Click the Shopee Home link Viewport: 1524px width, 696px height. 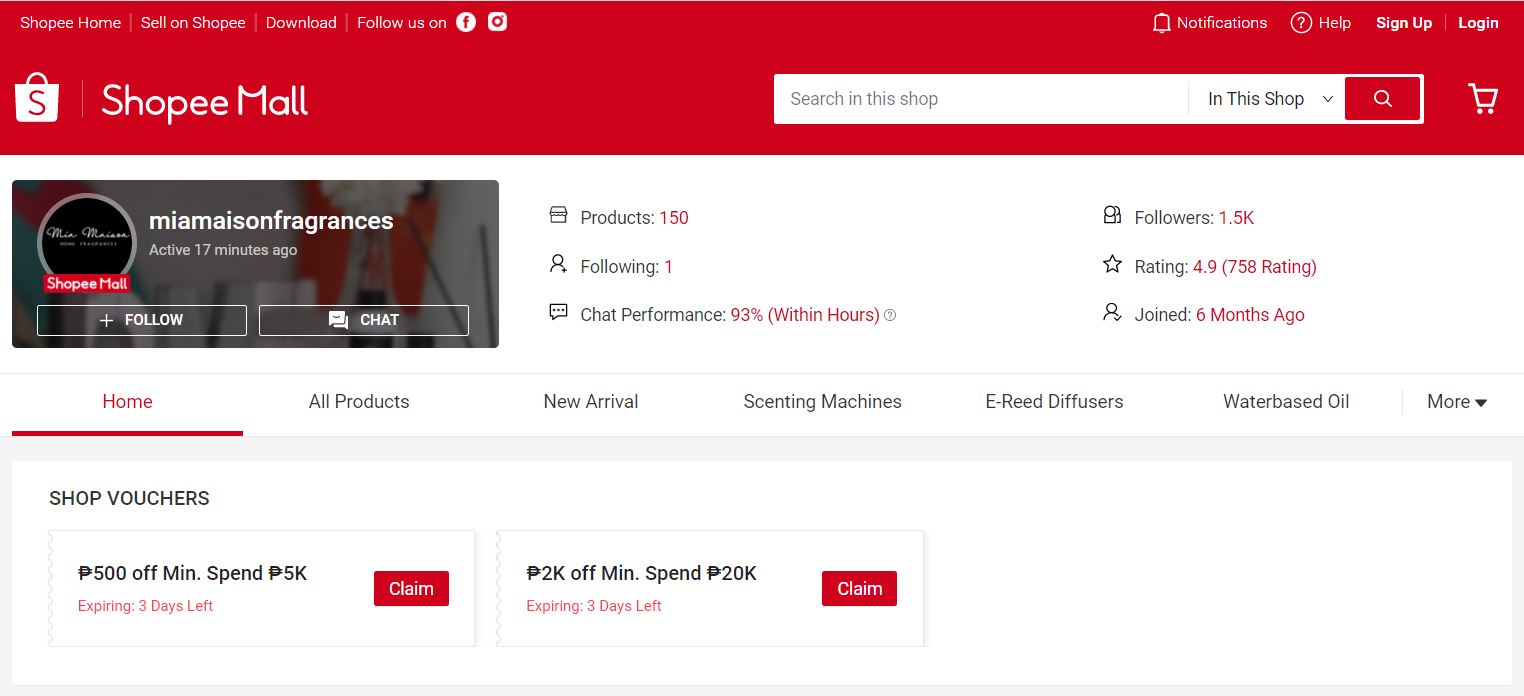pyautogui.click(x=70, y=22)
